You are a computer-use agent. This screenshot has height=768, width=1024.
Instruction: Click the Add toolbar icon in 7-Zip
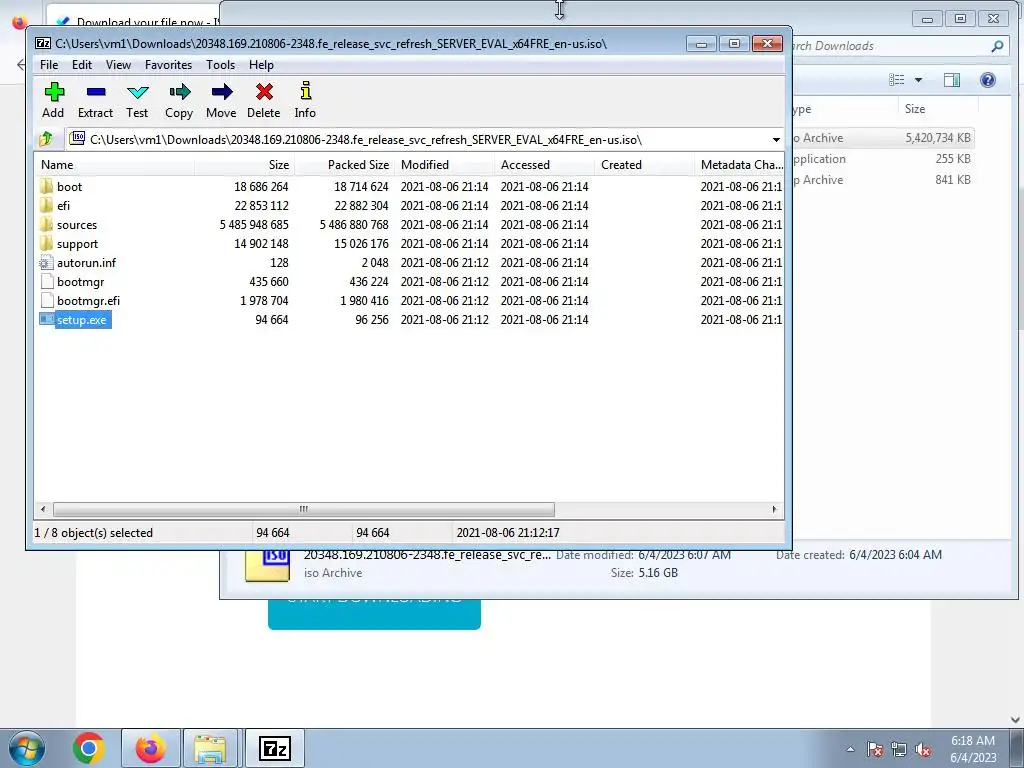[54, 91]
